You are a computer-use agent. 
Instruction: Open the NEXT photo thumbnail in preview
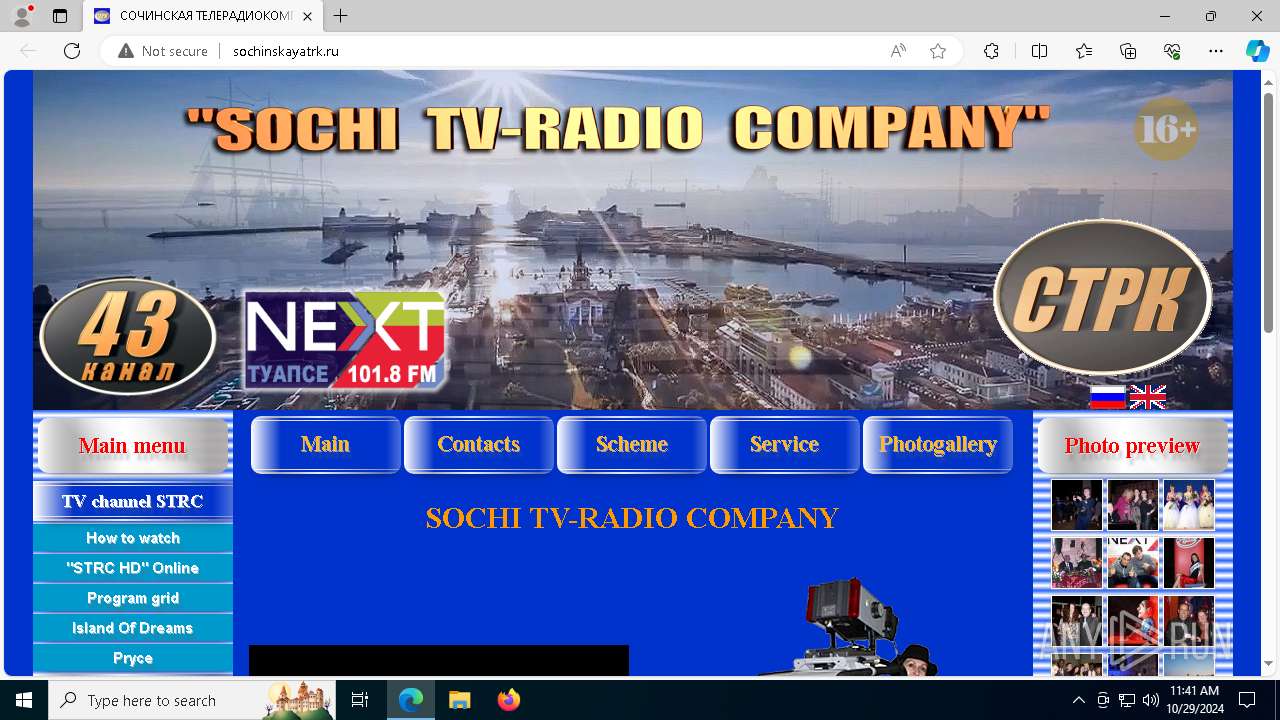pyautogui.click(x=1133, y=562)
